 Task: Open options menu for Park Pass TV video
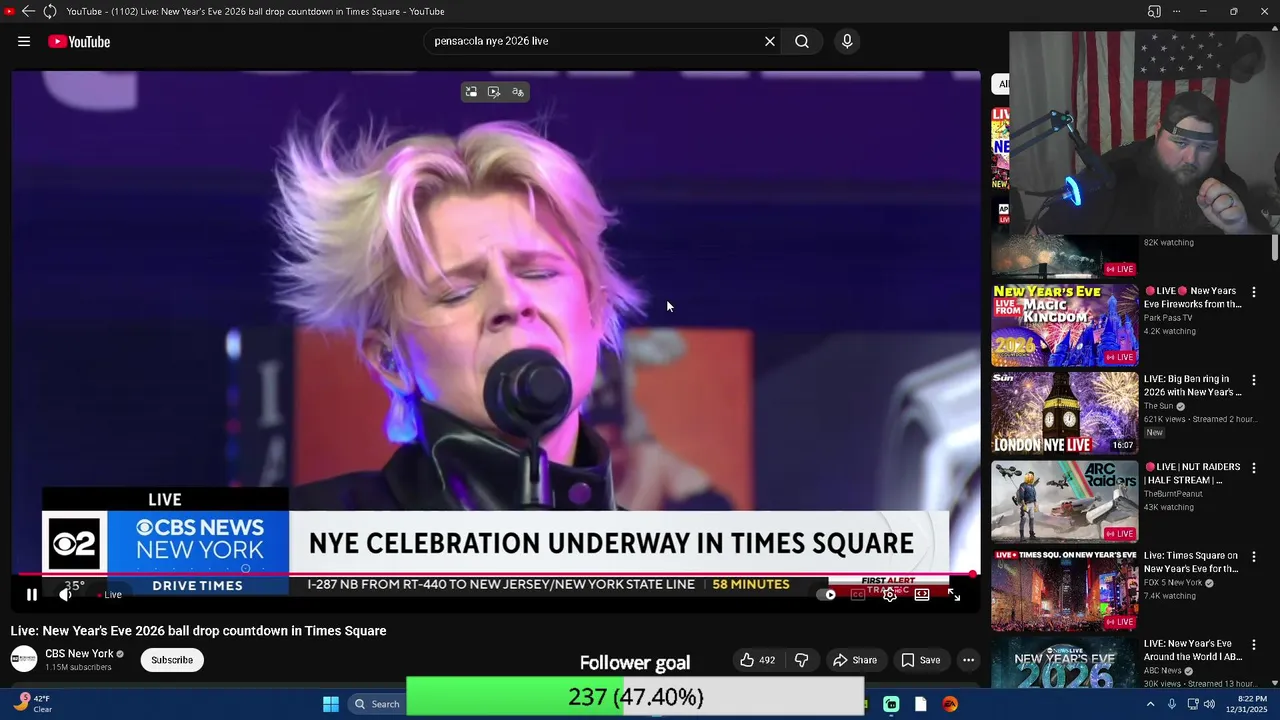tap(1254, 292)
